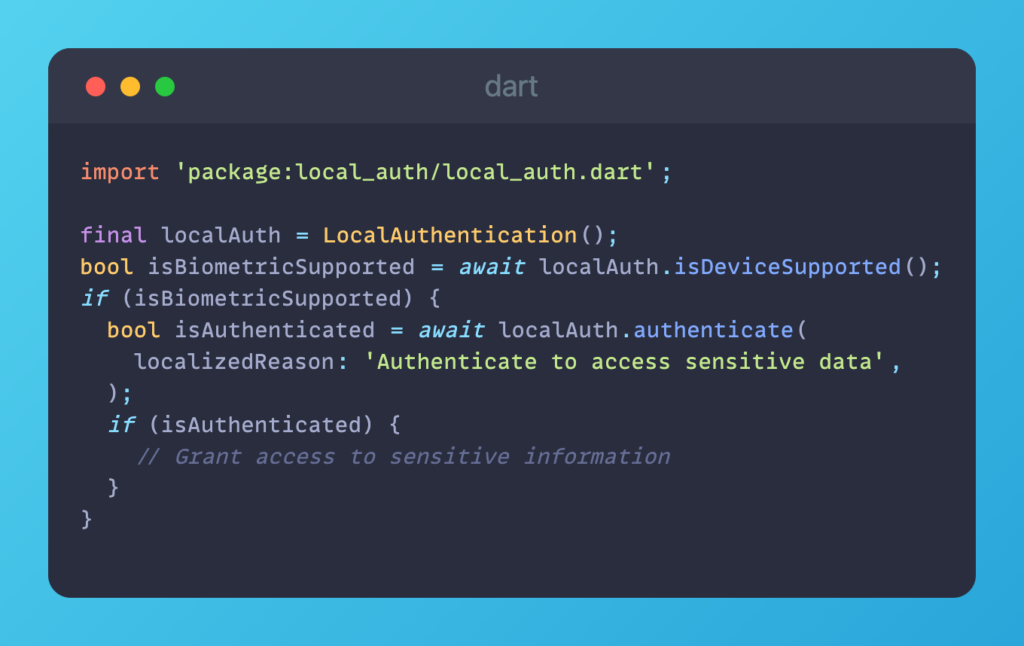Click the 'import' keyword
This screenshot has width=1024, height=646.
click(120, 172)
